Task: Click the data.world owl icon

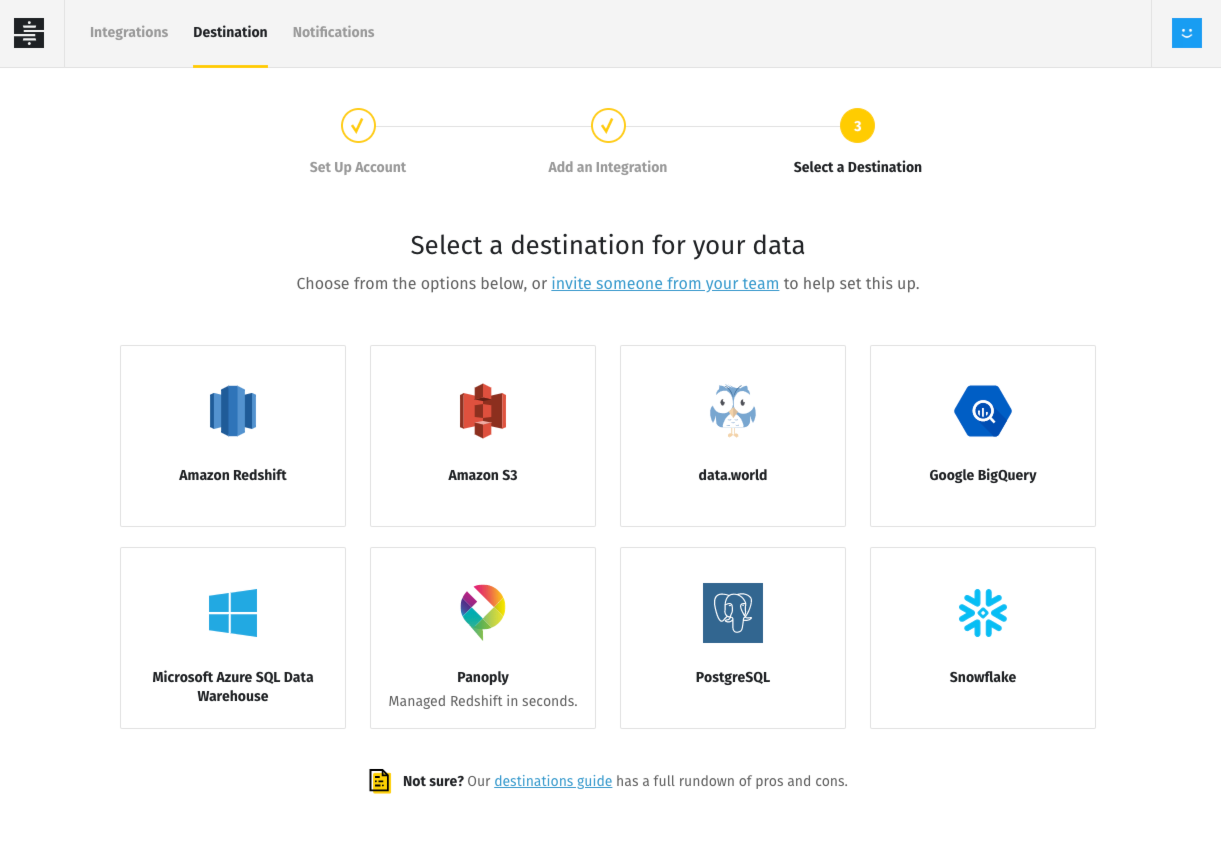Action: pyautogui.click(x=733, y=411)
